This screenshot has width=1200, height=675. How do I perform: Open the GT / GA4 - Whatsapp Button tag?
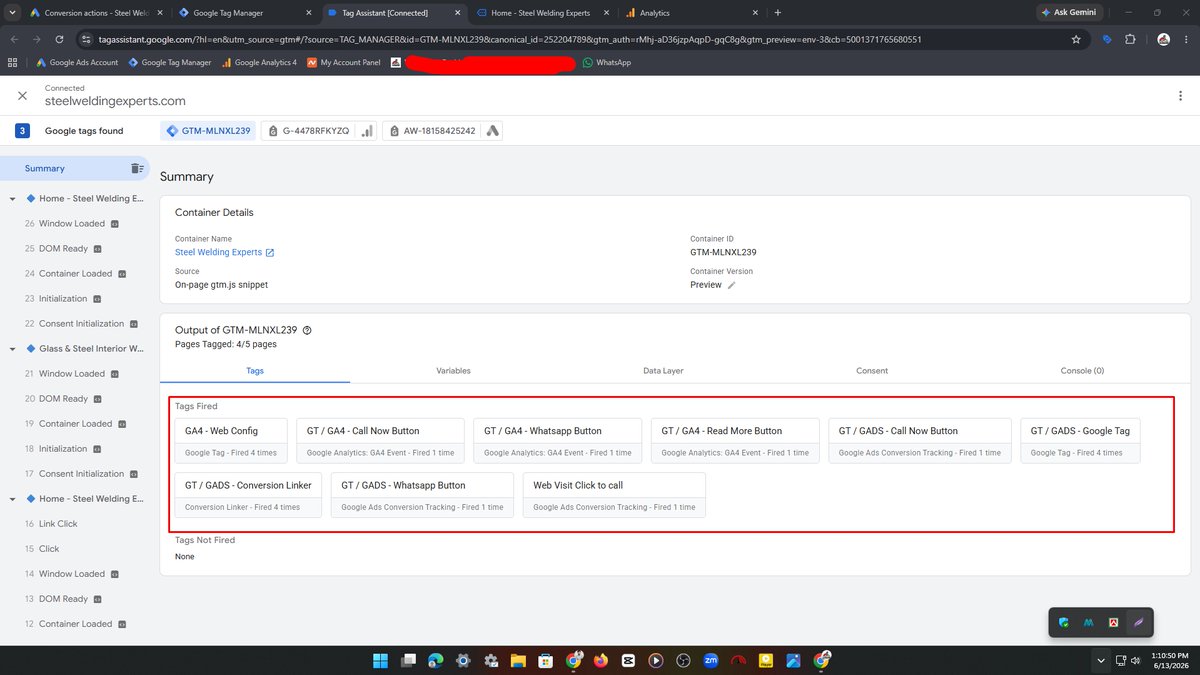pyautogui.click(x=558, y=441)
